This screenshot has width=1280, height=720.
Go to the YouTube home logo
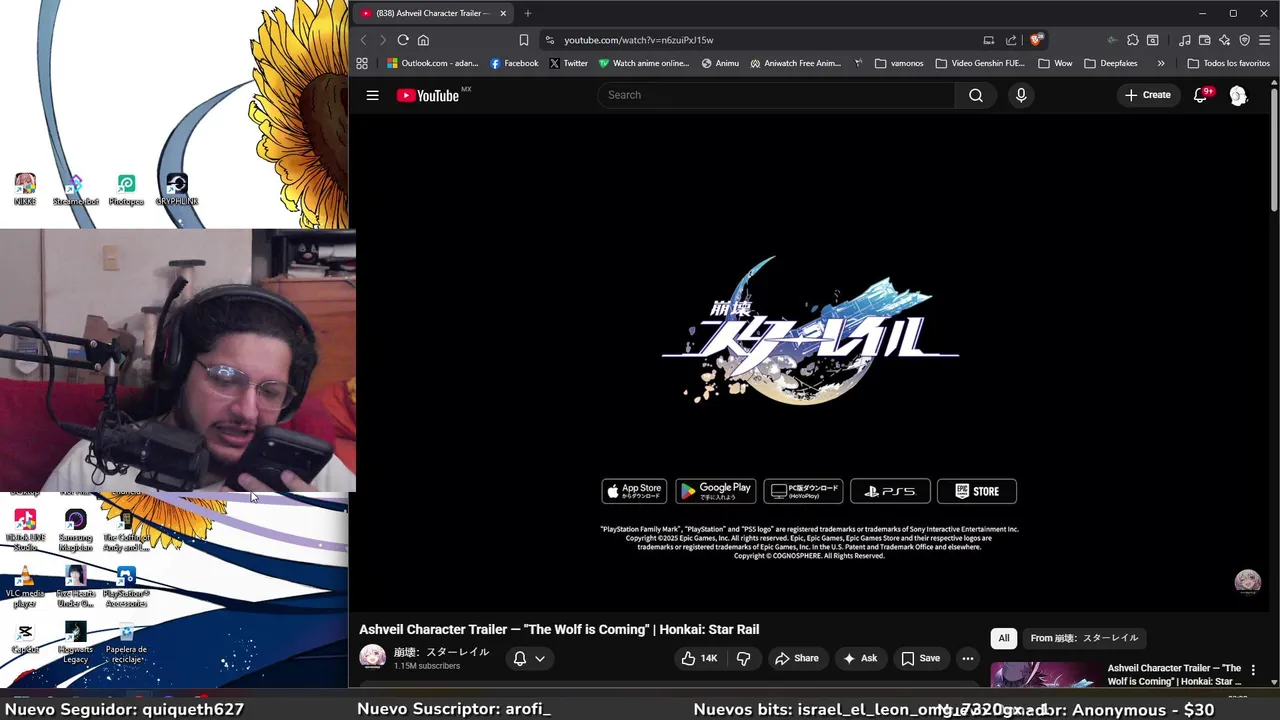(x=427, y=95)
